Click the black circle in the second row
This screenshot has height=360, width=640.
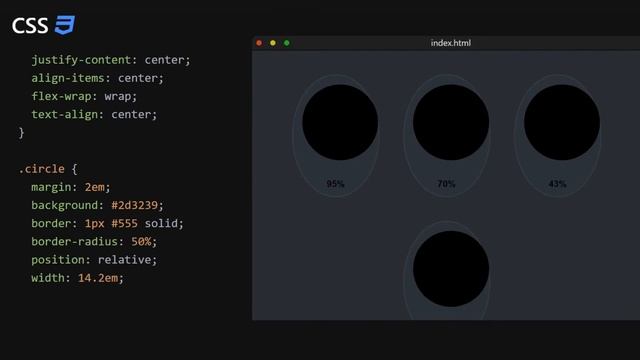tap(451, 269)
